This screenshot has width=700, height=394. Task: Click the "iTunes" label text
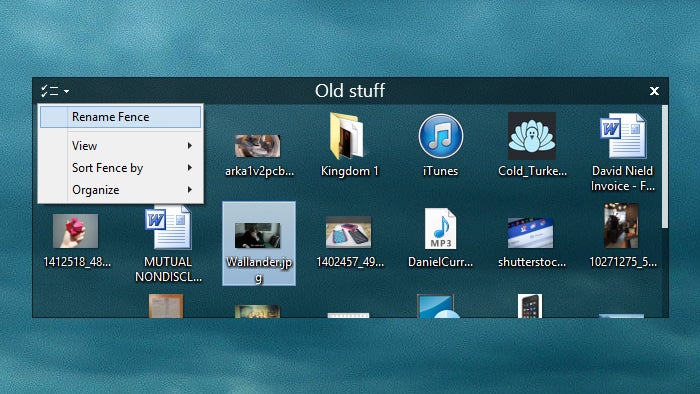(441, 171)
